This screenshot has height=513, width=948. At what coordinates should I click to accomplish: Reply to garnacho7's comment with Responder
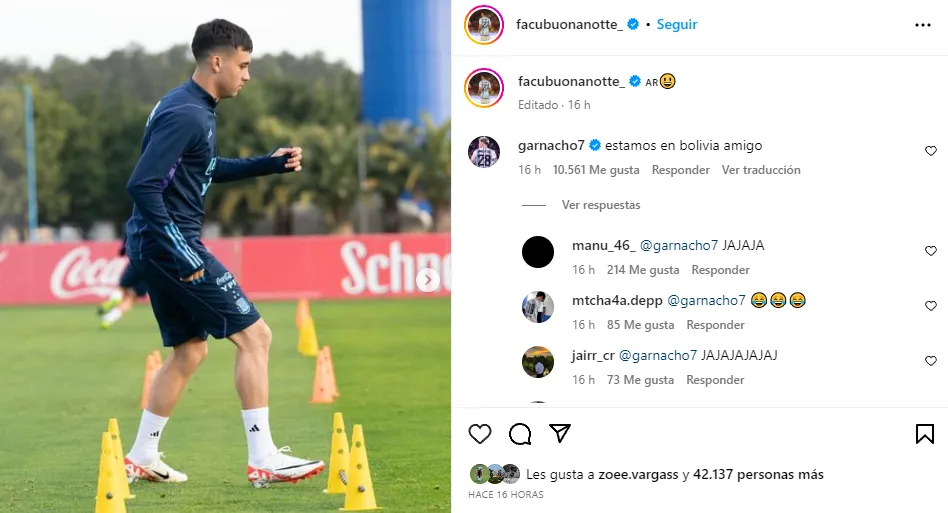click(680, 170)
